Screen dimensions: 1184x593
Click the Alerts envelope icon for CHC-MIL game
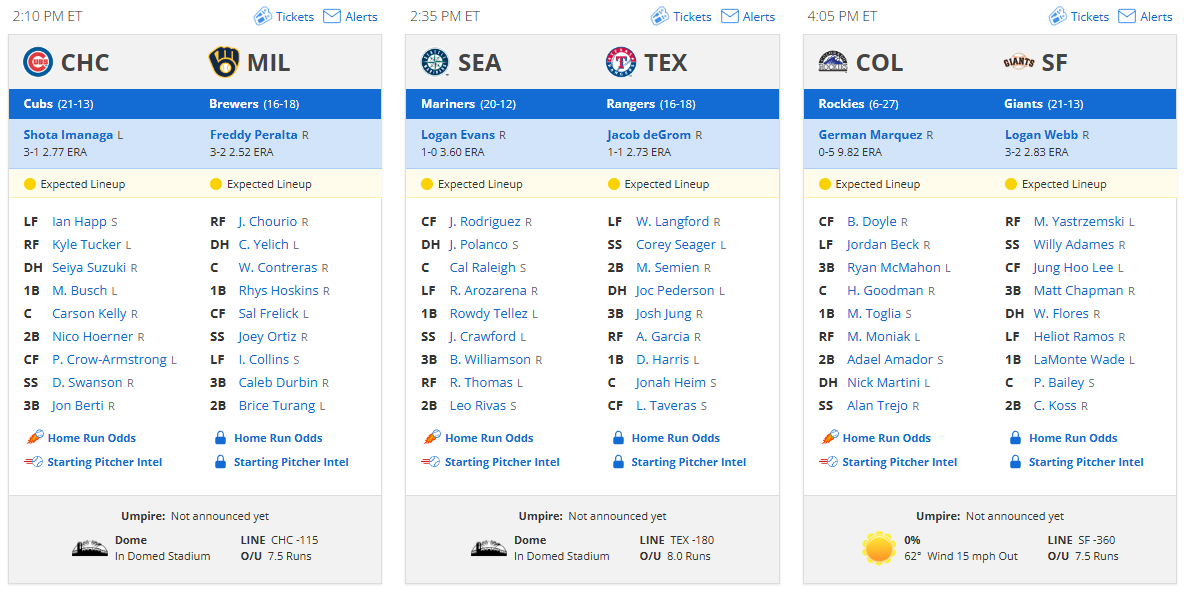(332, 16)
